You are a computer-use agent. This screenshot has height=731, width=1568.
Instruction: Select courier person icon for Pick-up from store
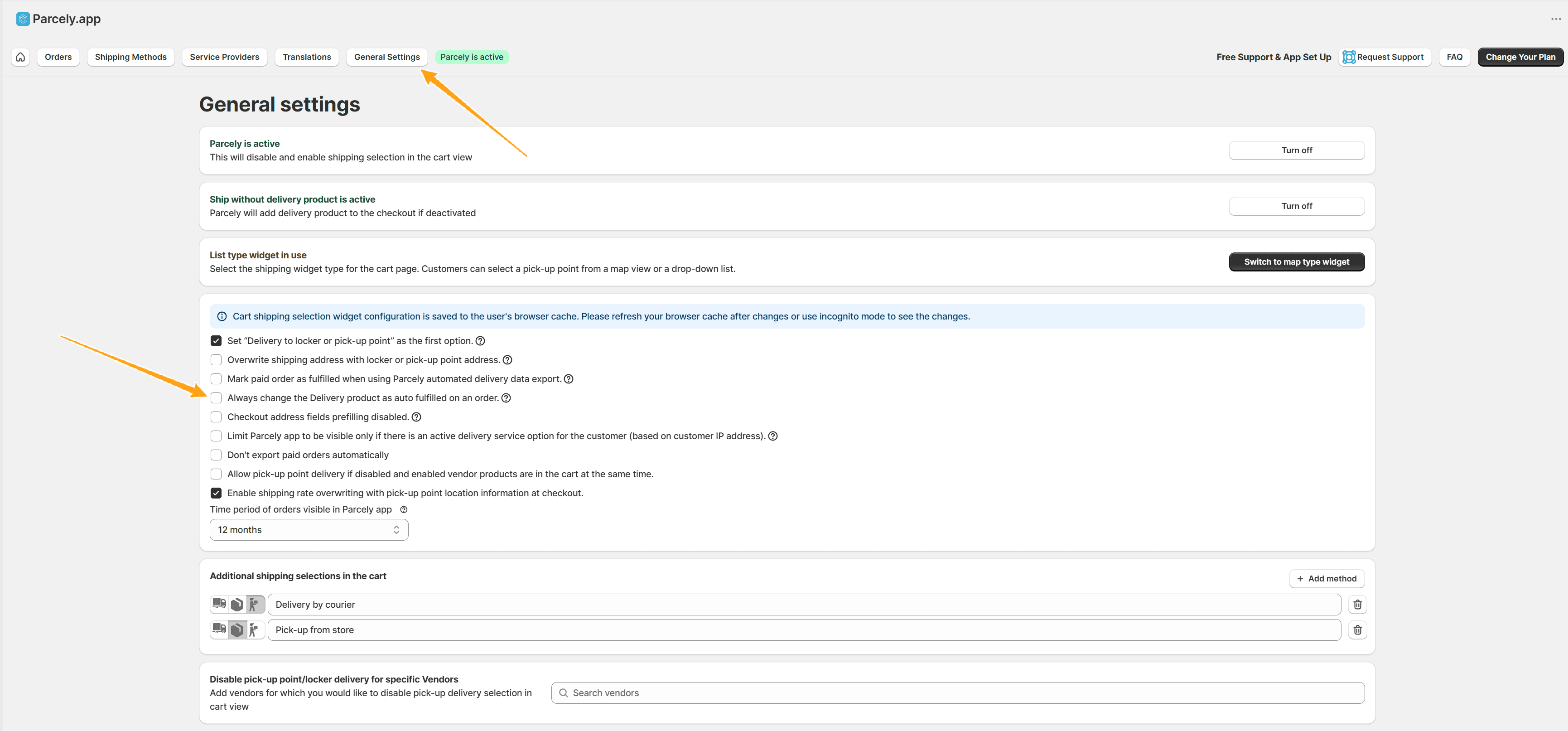click(255, 629)
